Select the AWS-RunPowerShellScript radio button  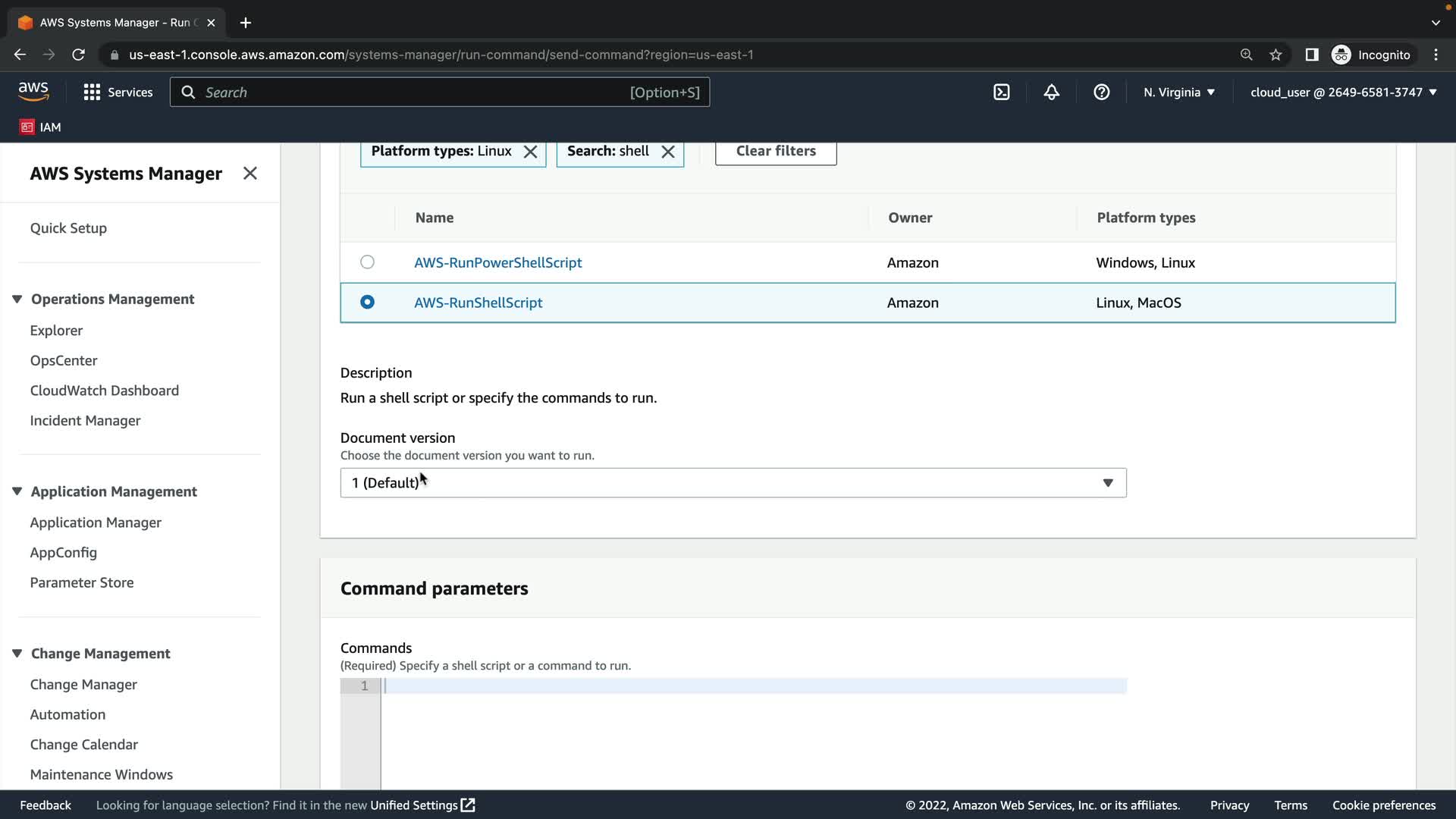pos(367,262)
